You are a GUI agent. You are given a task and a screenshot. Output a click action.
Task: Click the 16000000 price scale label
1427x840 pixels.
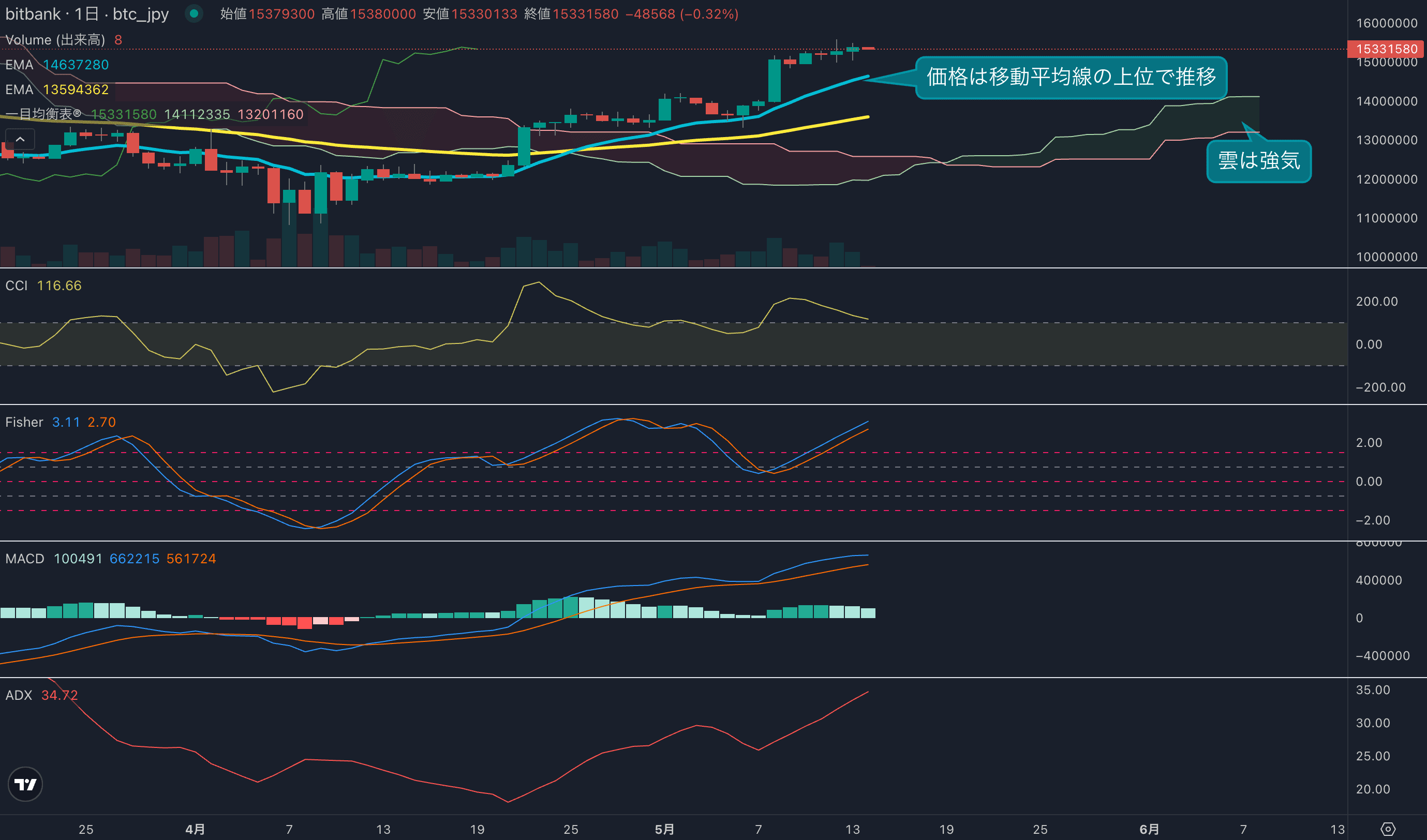[1386, 23]
